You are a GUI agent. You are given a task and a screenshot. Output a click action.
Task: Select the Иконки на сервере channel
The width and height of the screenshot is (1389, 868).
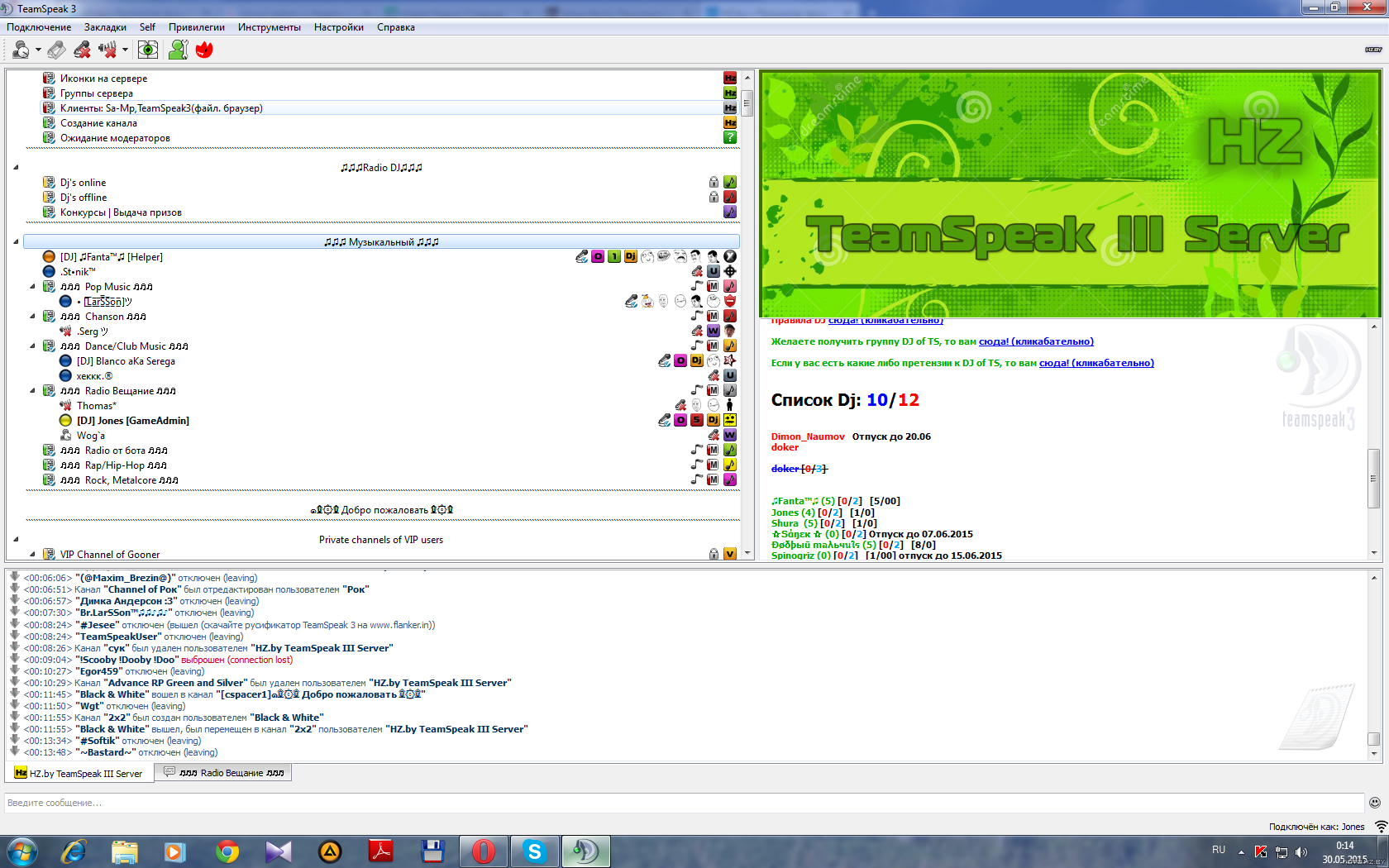[x=103, y=79]
